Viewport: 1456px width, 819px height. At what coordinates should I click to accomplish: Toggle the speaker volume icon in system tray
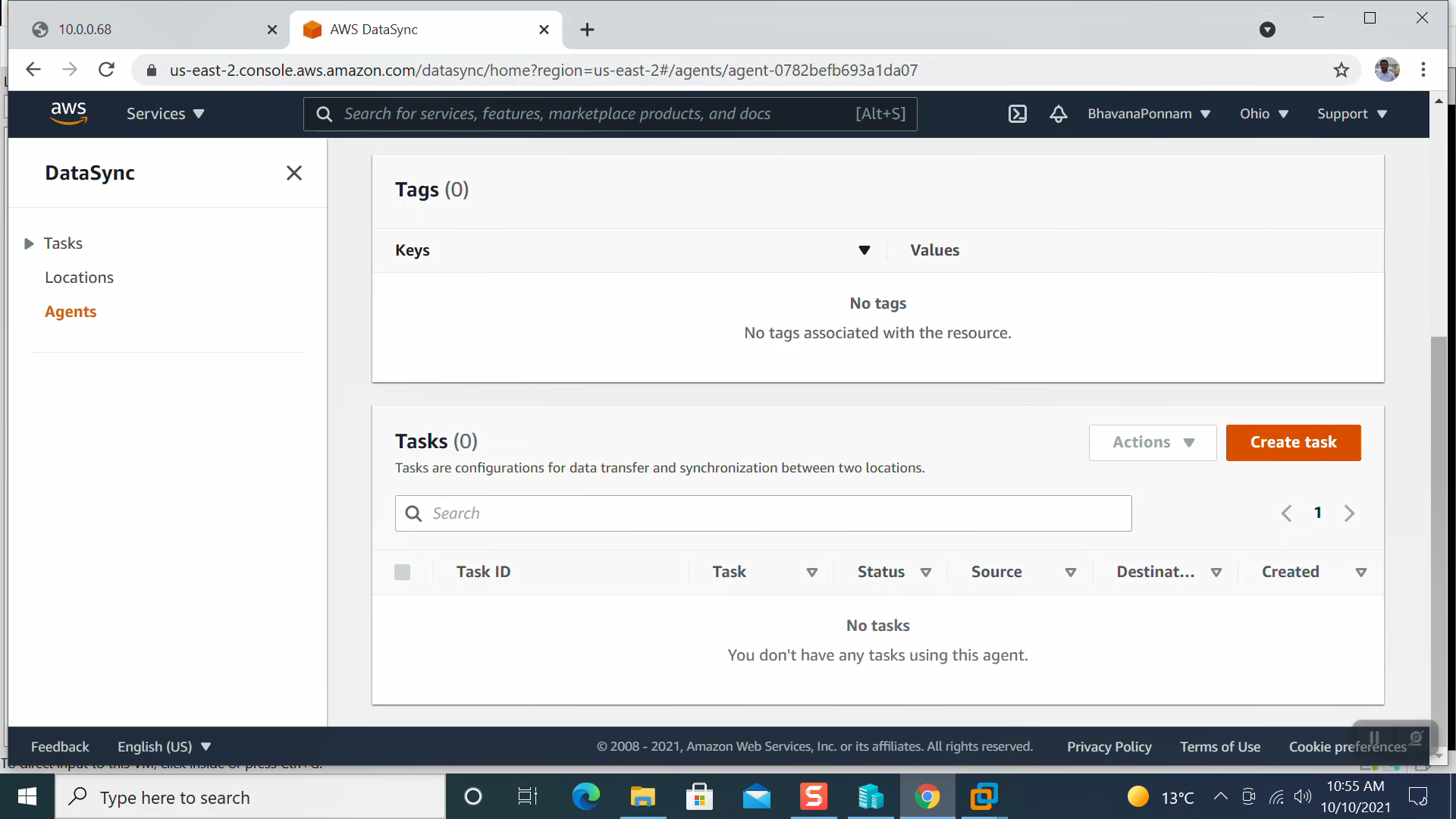coord(1304,796)
